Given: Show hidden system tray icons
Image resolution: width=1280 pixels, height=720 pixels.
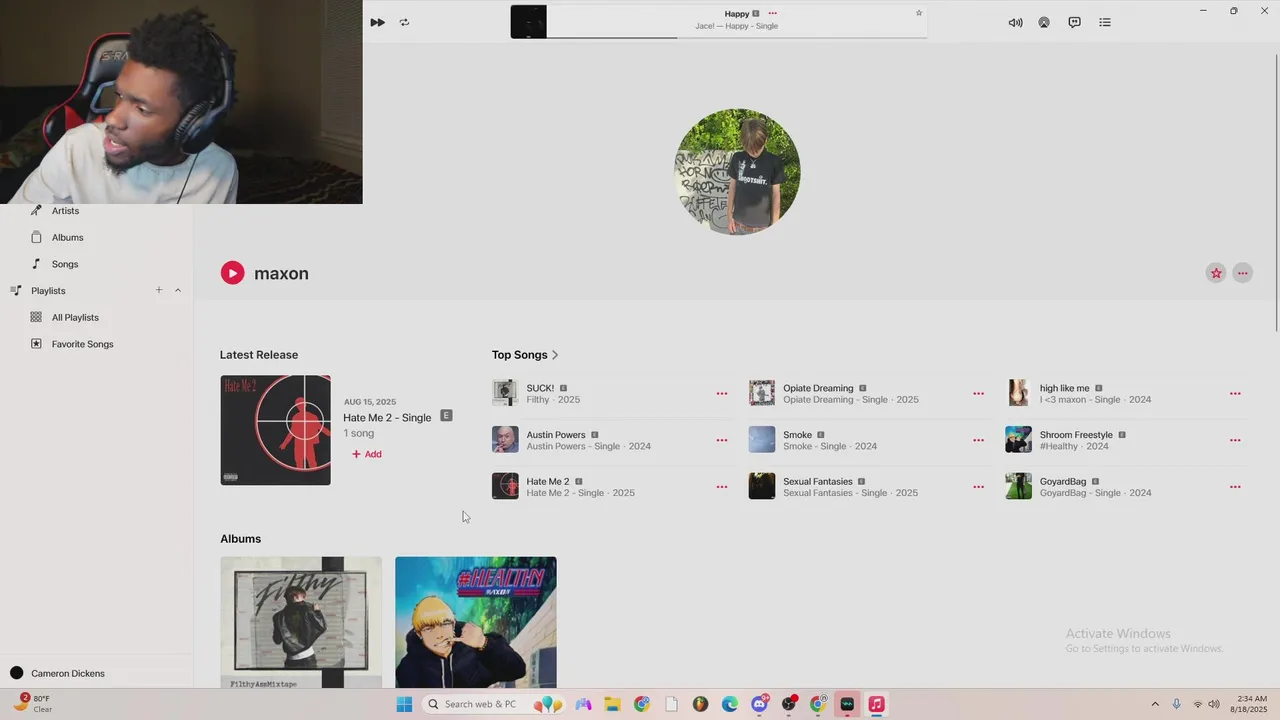Looking at the screenshot, I should [x=1155, y=704].
